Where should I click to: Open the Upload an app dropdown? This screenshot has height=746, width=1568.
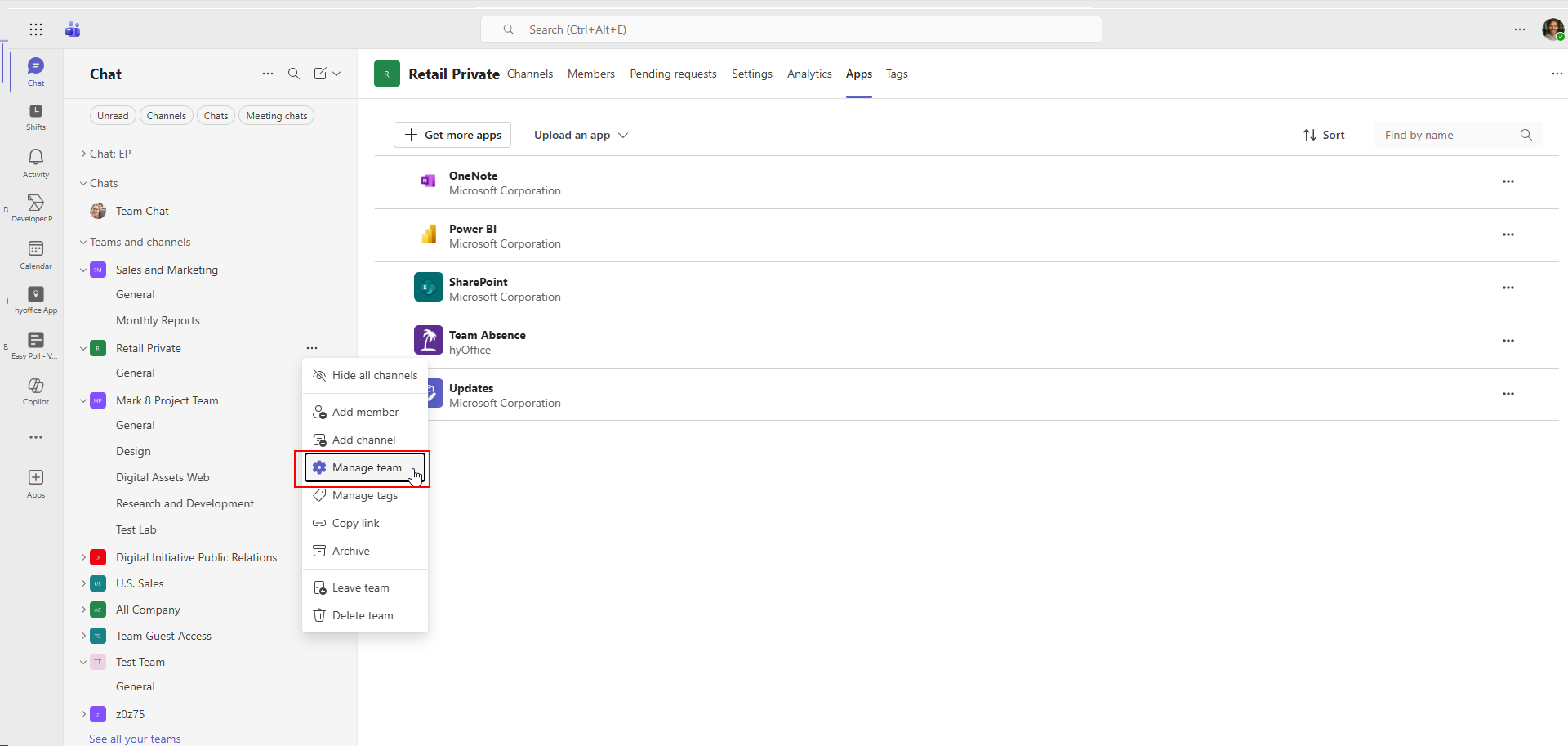[x=580, y=135]
